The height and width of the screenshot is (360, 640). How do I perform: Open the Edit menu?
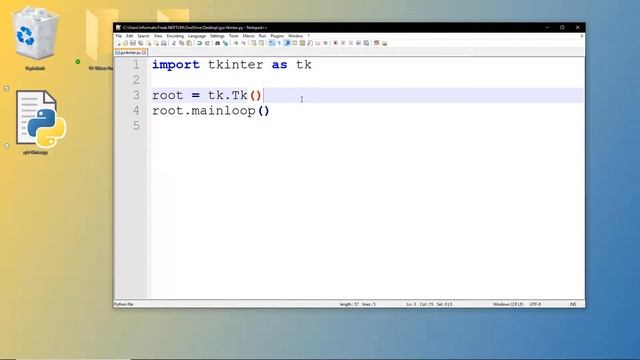pyautogui.click(x=129, y=36)
